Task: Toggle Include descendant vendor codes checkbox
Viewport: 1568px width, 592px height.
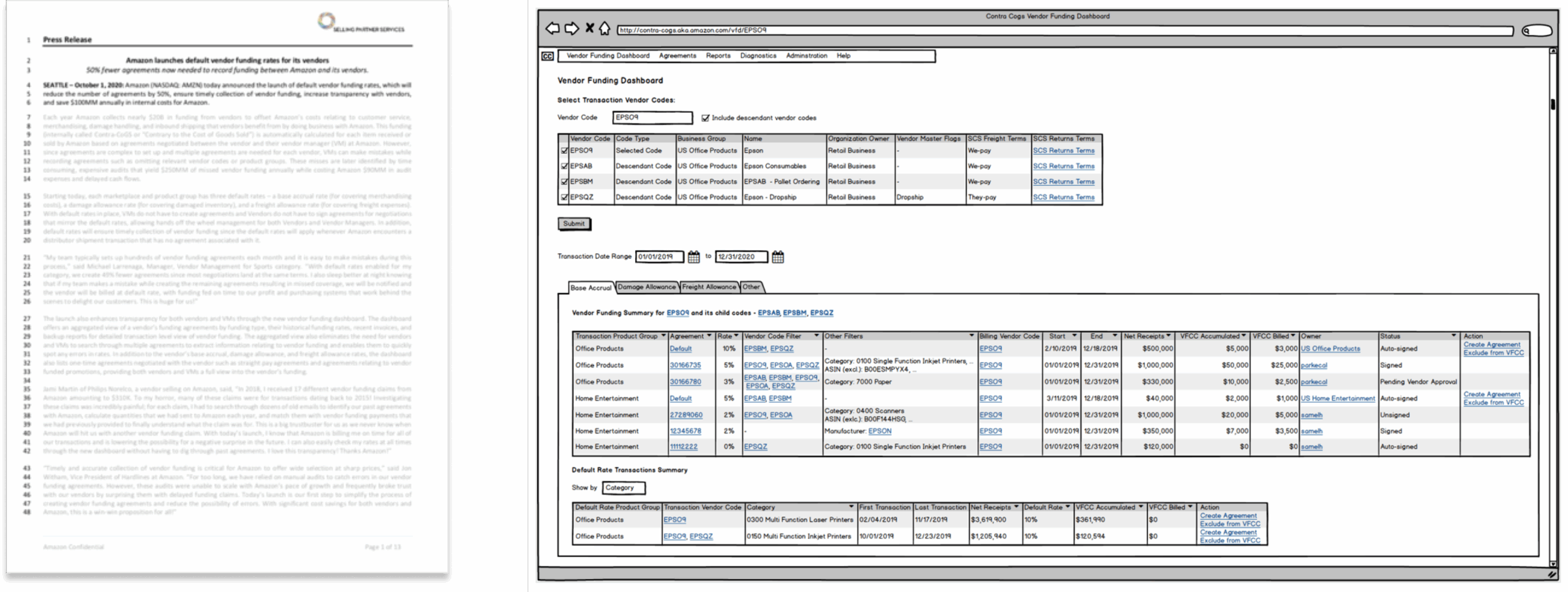Action: [705, 118]
